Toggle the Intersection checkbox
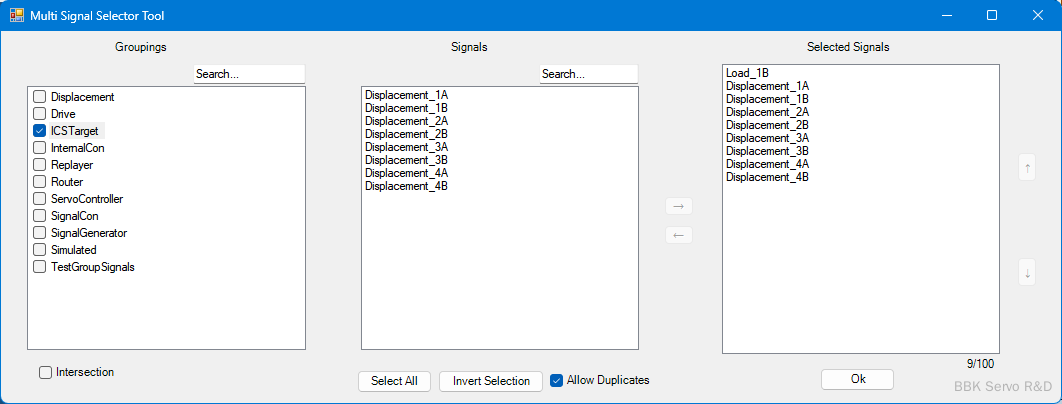The width and height of the screenshot is (1062, 404). coord(46,372)
